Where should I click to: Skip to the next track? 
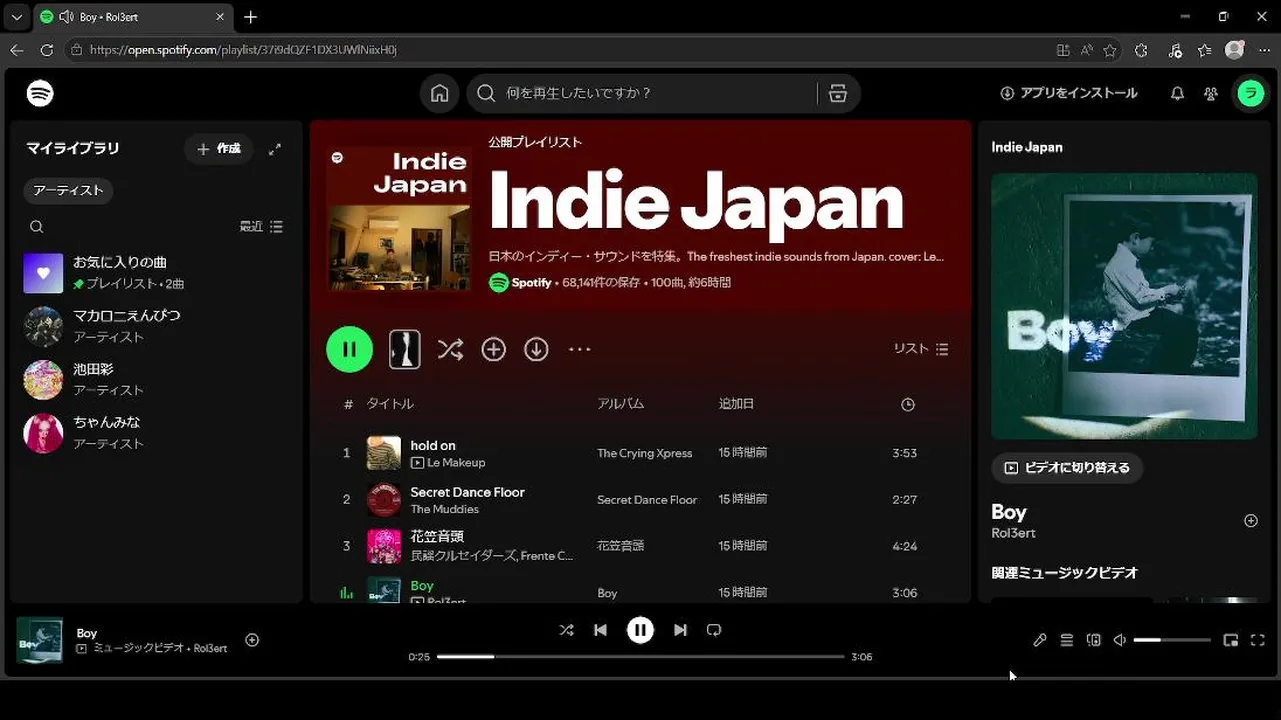coord(680,630)
